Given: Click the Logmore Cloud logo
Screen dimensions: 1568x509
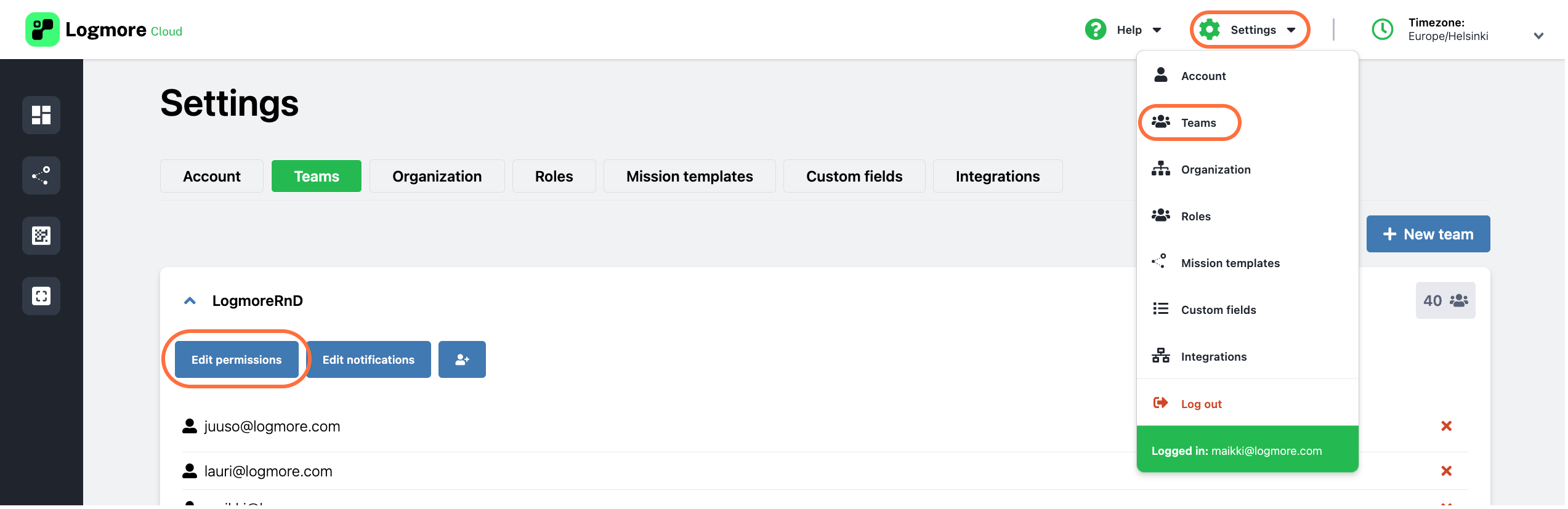Looking at the screenshot, I should 104,30.
